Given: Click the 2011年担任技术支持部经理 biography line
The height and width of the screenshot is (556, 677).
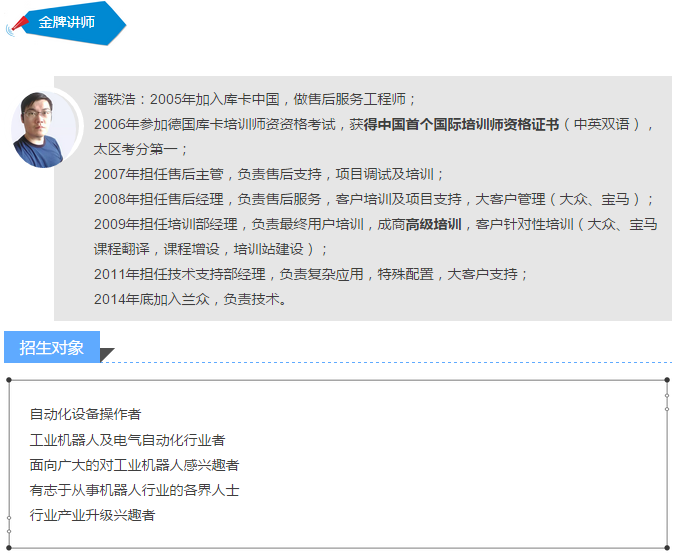Looking at the screenshot, I should pos(310,274).
